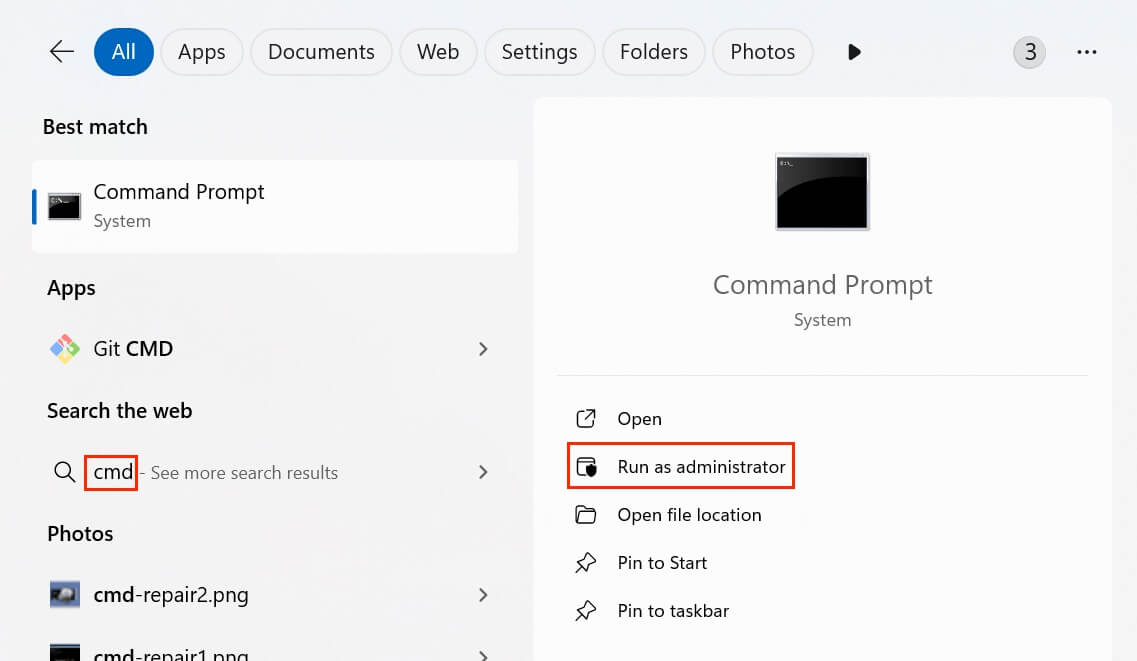Switch to the Settings filter tab
This screenshot has height=661, width=1137.
[539, 51]
